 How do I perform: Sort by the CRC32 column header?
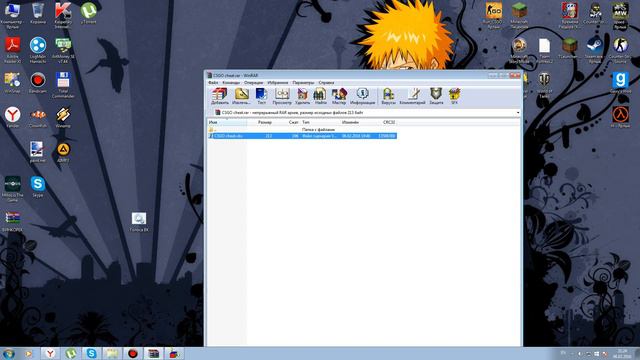(389, 122)
